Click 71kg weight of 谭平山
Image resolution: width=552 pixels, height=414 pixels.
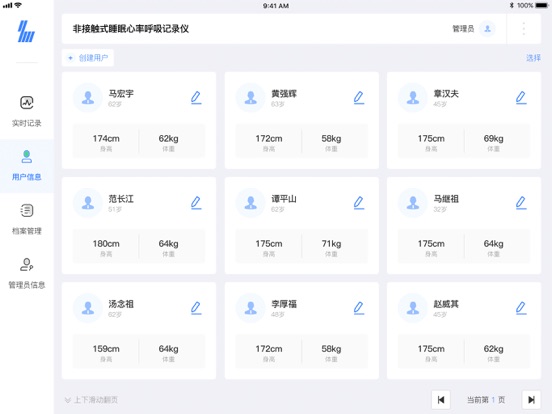(331, 244)
